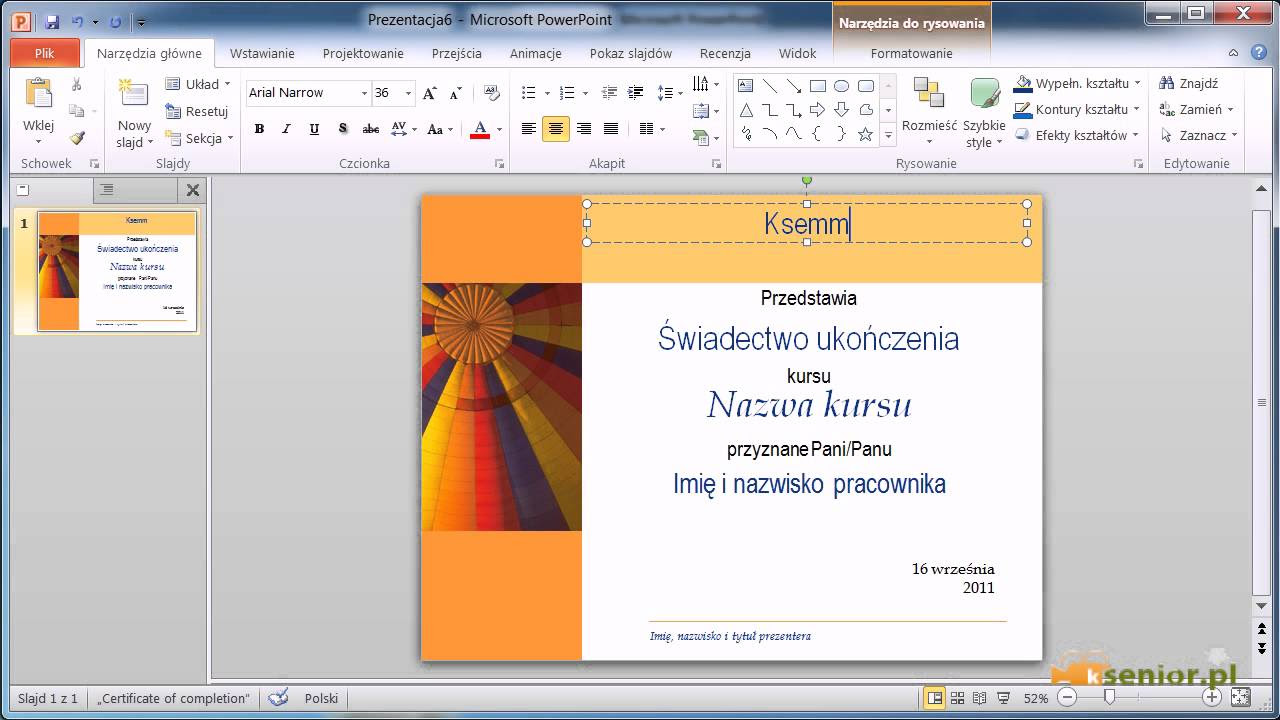
Task: Click the spell check icon in status bar
Action: pos(279,698)
